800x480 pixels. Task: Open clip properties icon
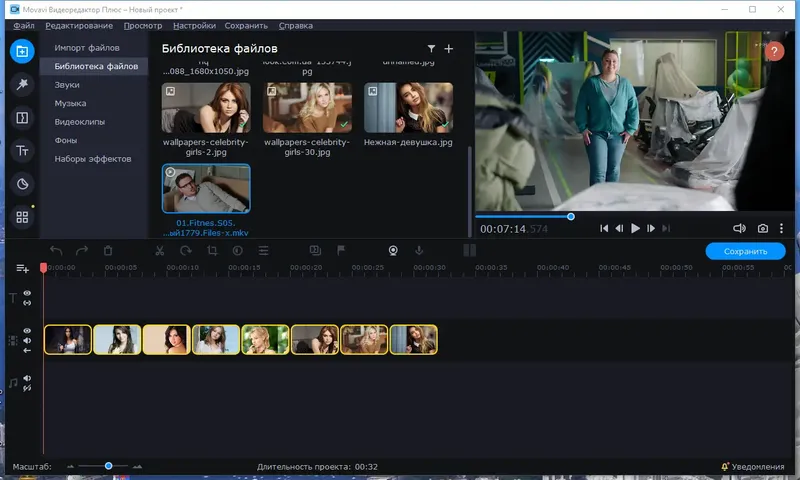point(263,250)
